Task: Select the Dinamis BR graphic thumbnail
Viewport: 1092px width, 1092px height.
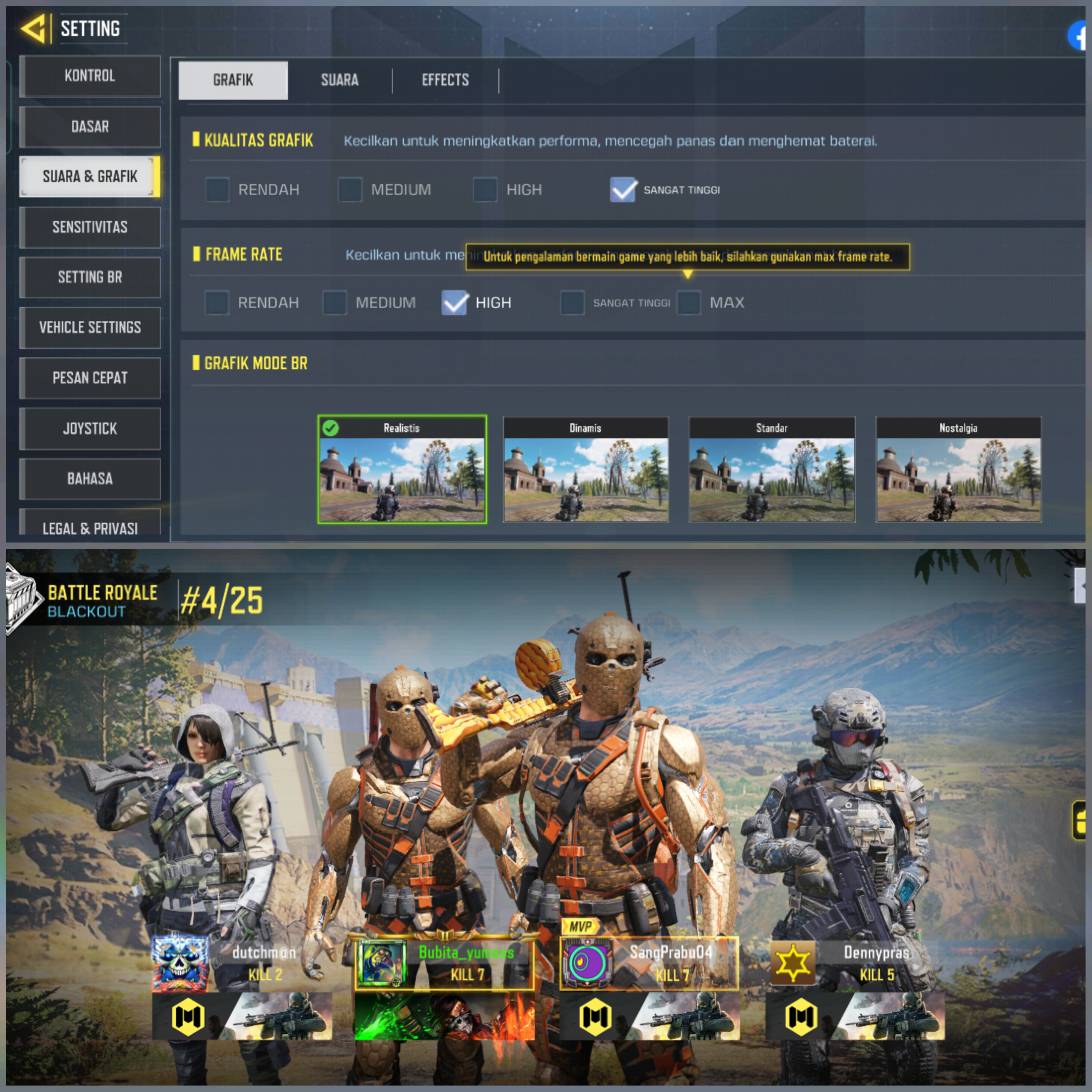Action: click(586, 470)
